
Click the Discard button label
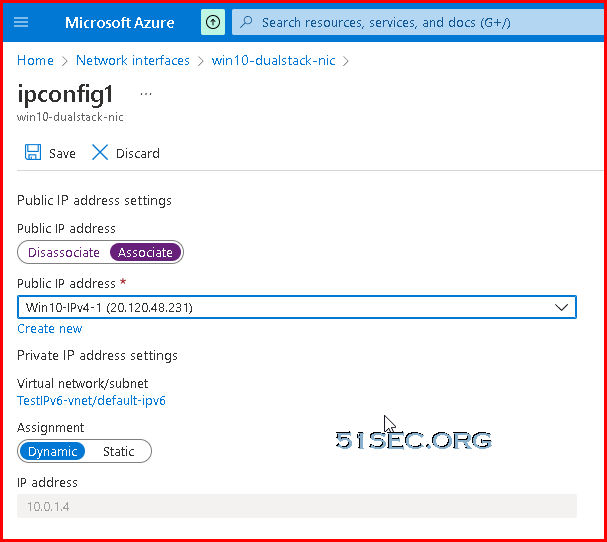138,153
